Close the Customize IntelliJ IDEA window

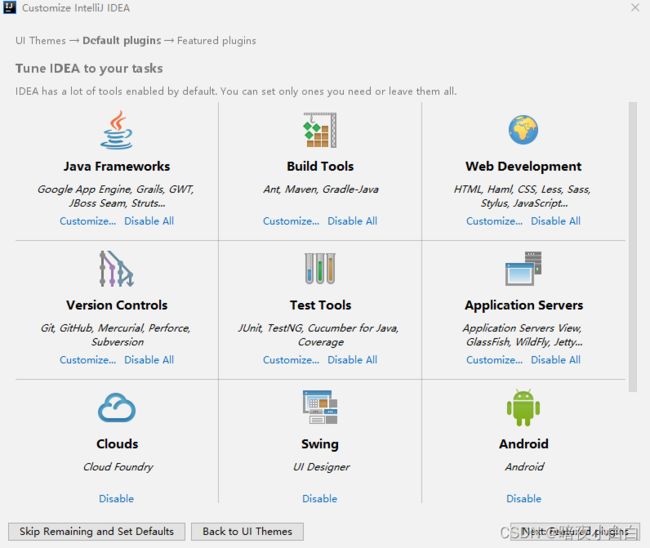tap(635, 7)
